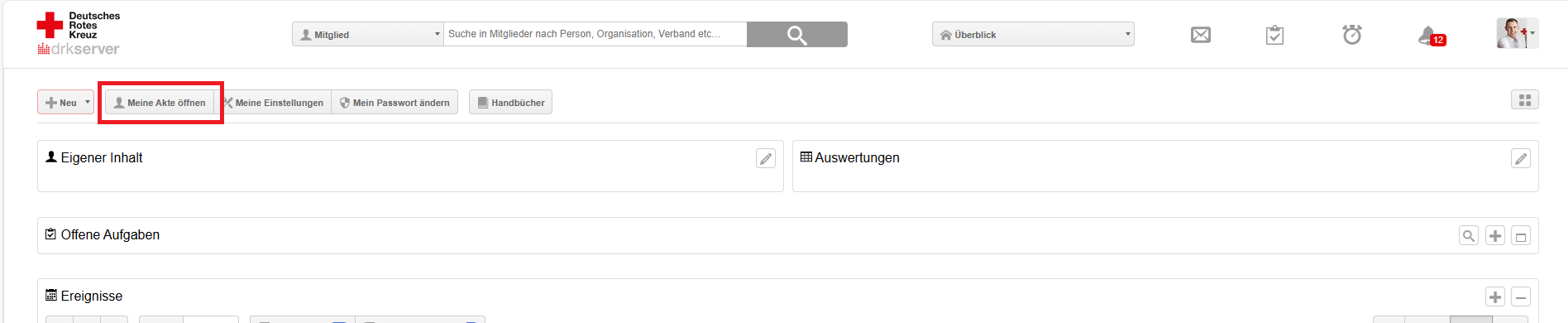This screenshot has width=1568, height=323.
Task: Edit the Auswertungen panel with pencil icon
Action: click(1521, 158)
